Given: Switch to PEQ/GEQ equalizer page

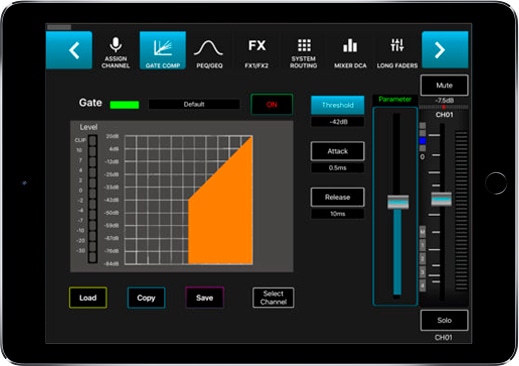Looking at the screenshot, I should [209, 54].
